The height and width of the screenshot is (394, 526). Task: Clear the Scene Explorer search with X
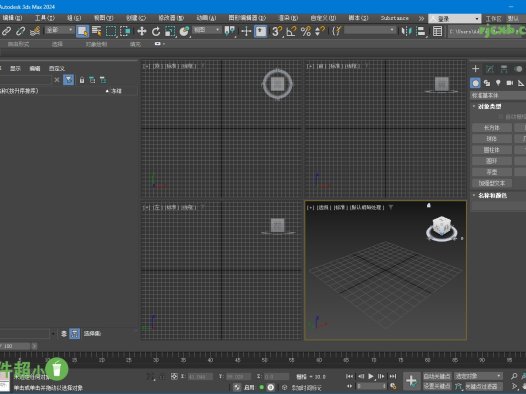[57, 80]
